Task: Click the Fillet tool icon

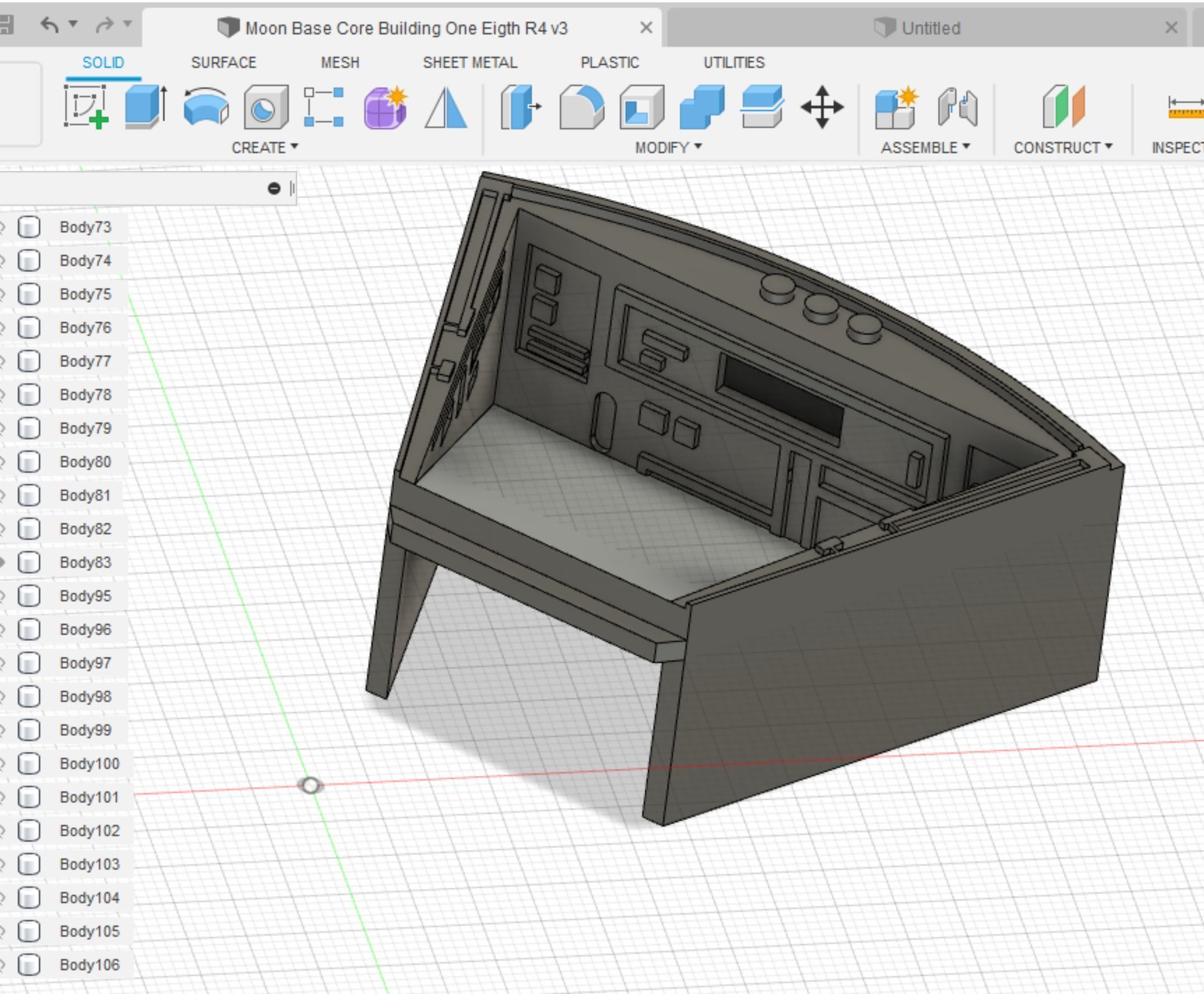Action: tap(581, 107)
